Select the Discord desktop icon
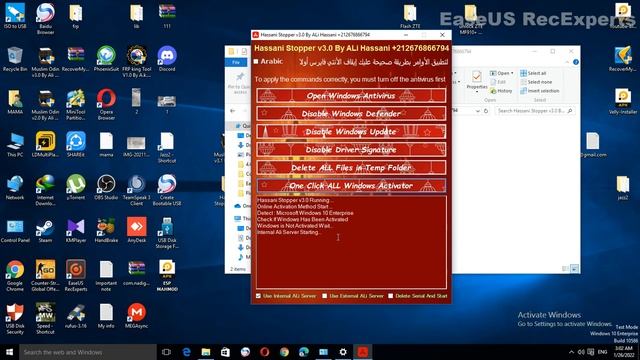The image size is (640, 360). [x=167, y=59]
